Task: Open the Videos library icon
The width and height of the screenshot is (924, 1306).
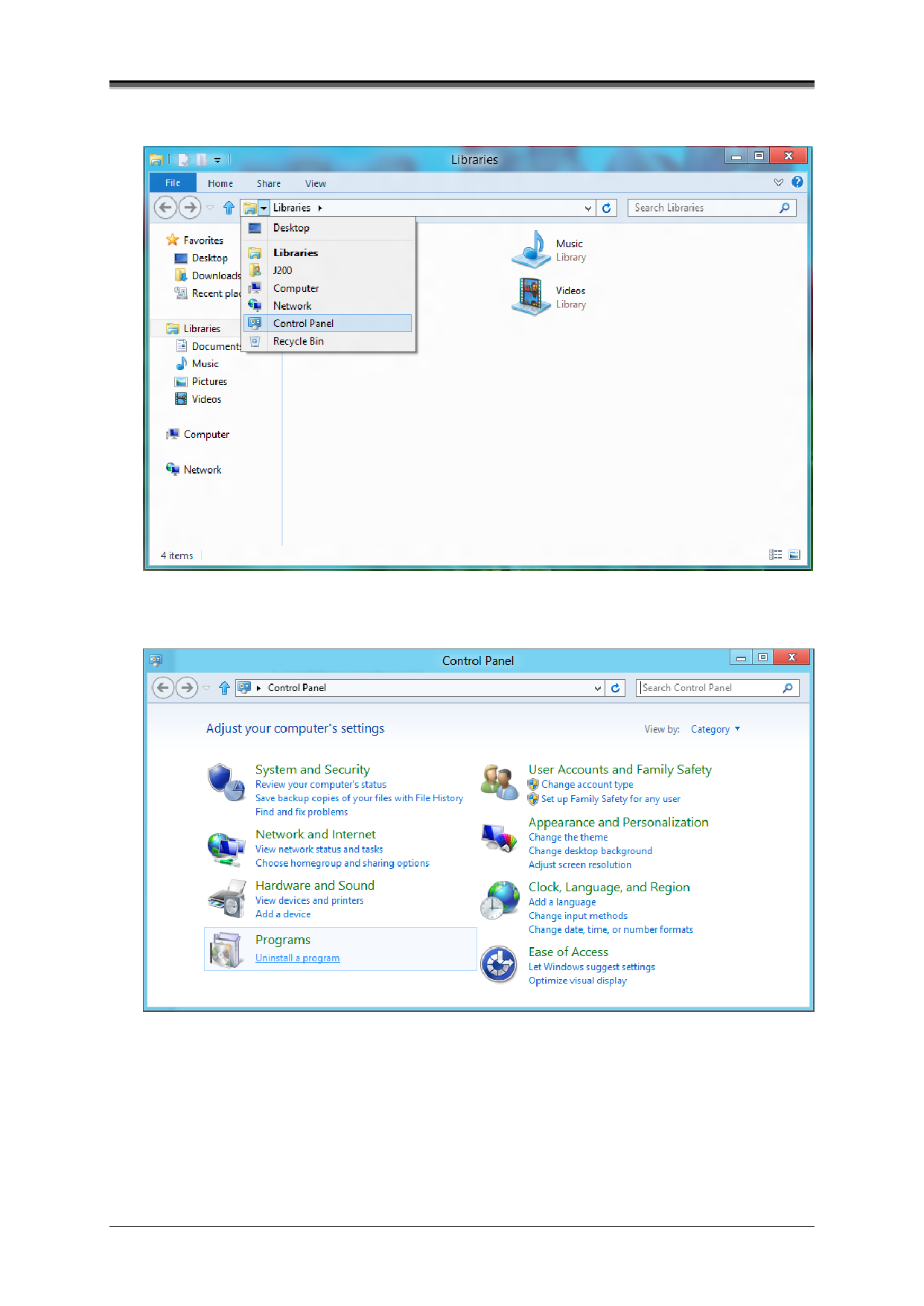Action: point(530,296)
